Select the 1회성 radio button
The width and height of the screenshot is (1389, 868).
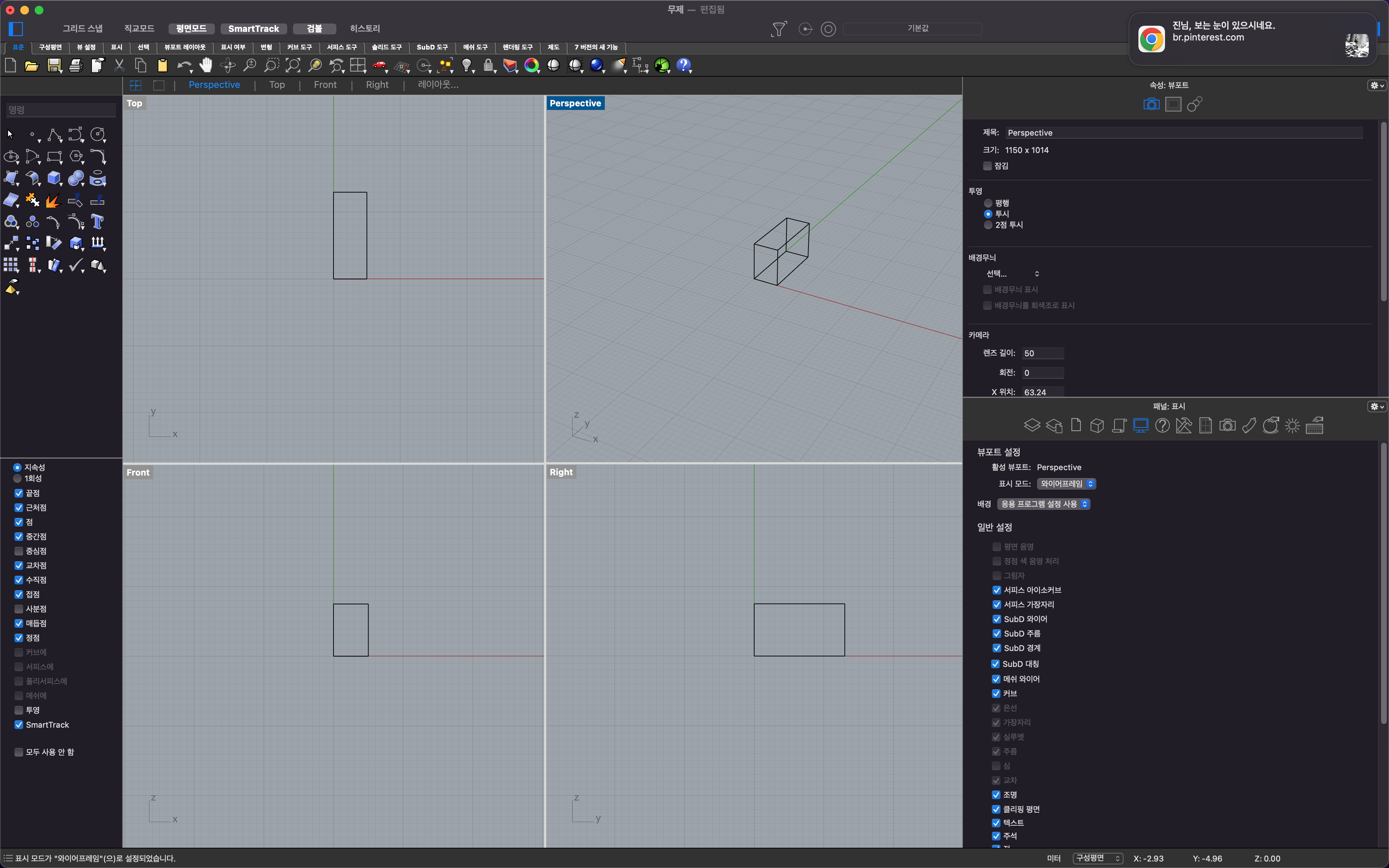(17, 478)
